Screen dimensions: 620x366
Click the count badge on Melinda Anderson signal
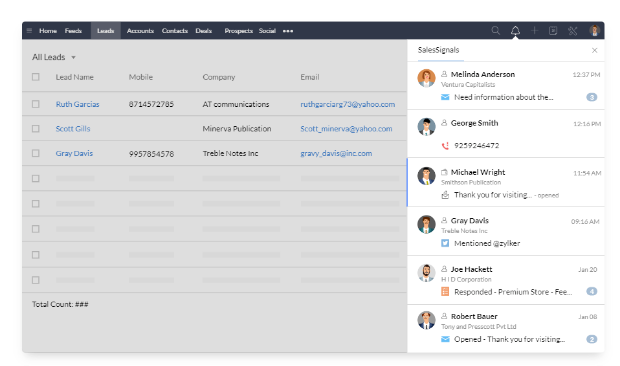coord(592,97)
